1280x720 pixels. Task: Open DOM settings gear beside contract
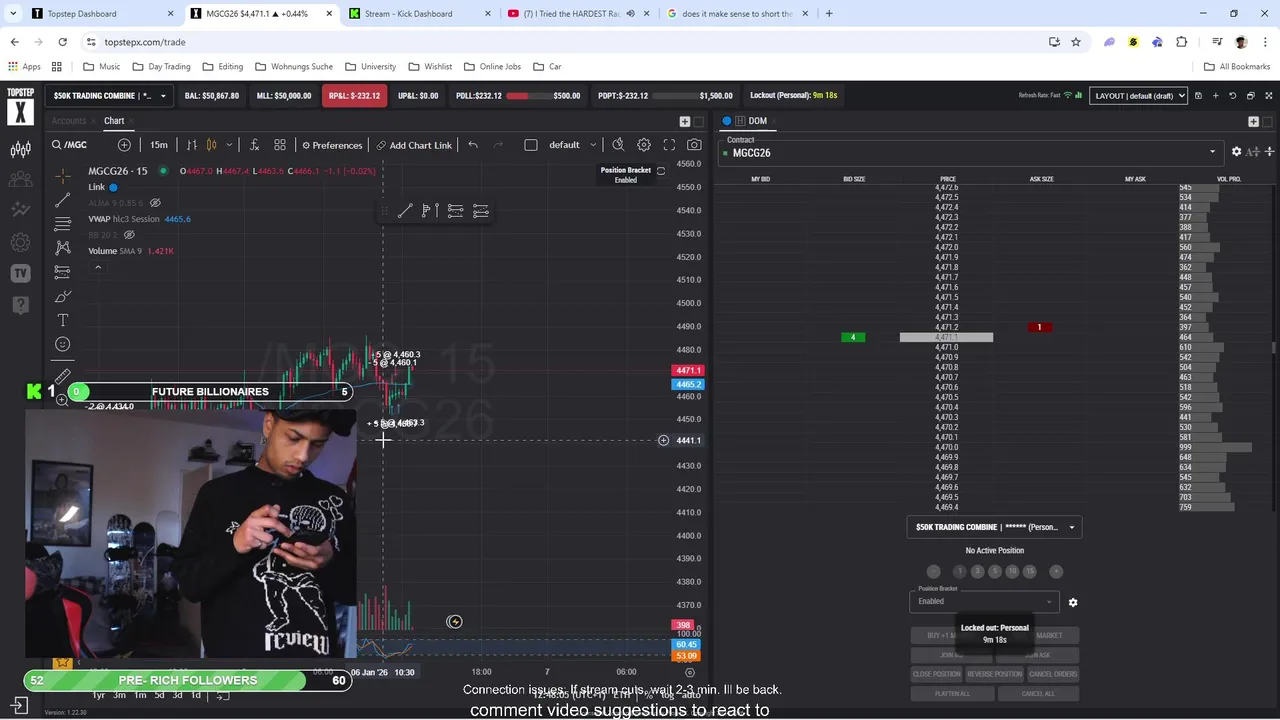click(x=1236, y=152)
